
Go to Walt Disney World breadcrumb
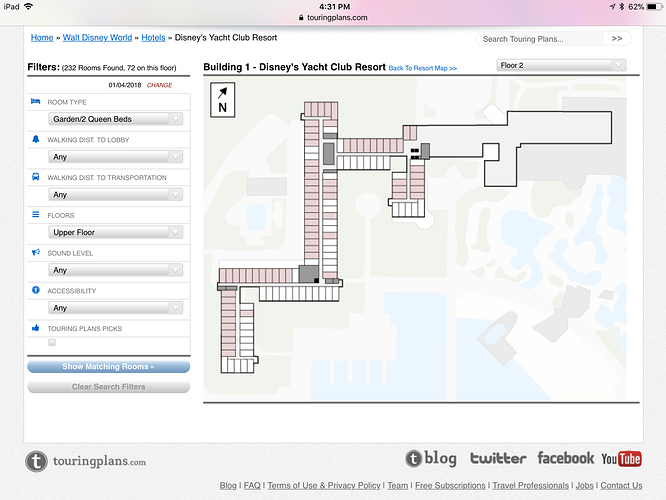(98, 38)
